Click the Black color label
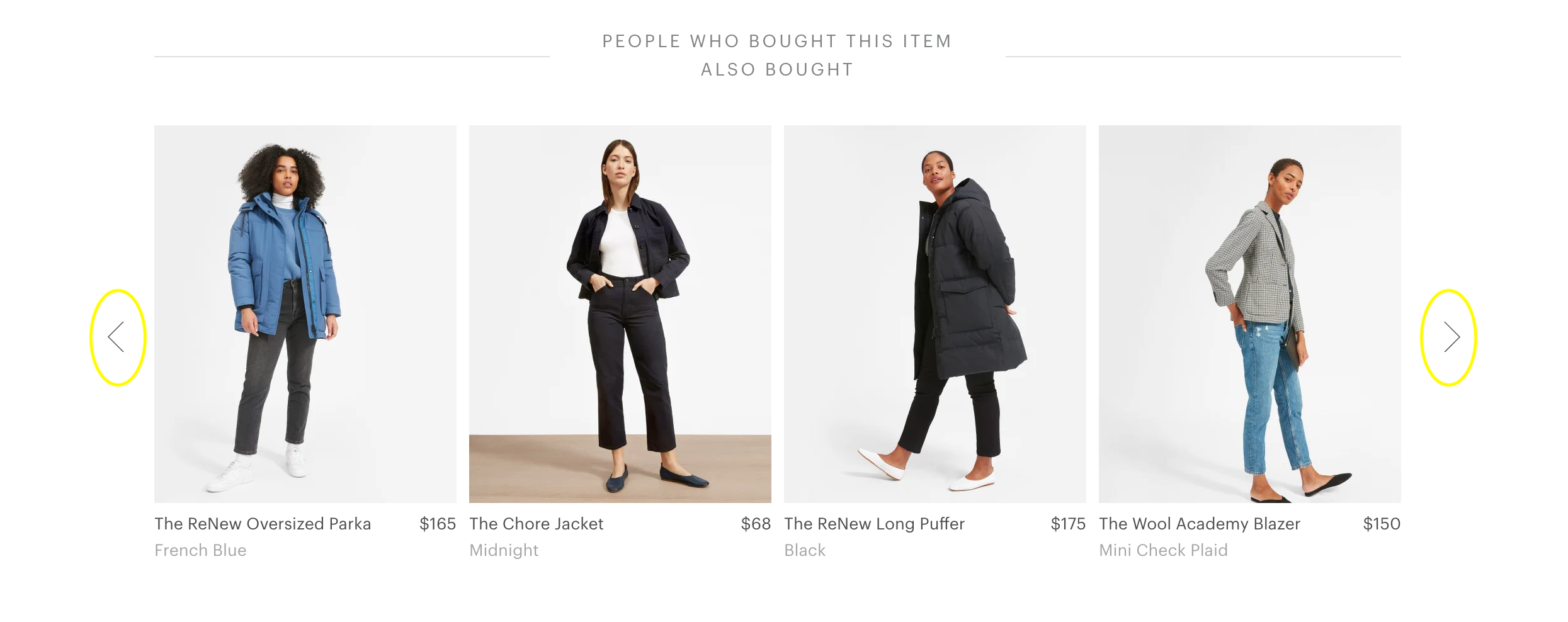1568x622 pixels. (x=805, y=550)
